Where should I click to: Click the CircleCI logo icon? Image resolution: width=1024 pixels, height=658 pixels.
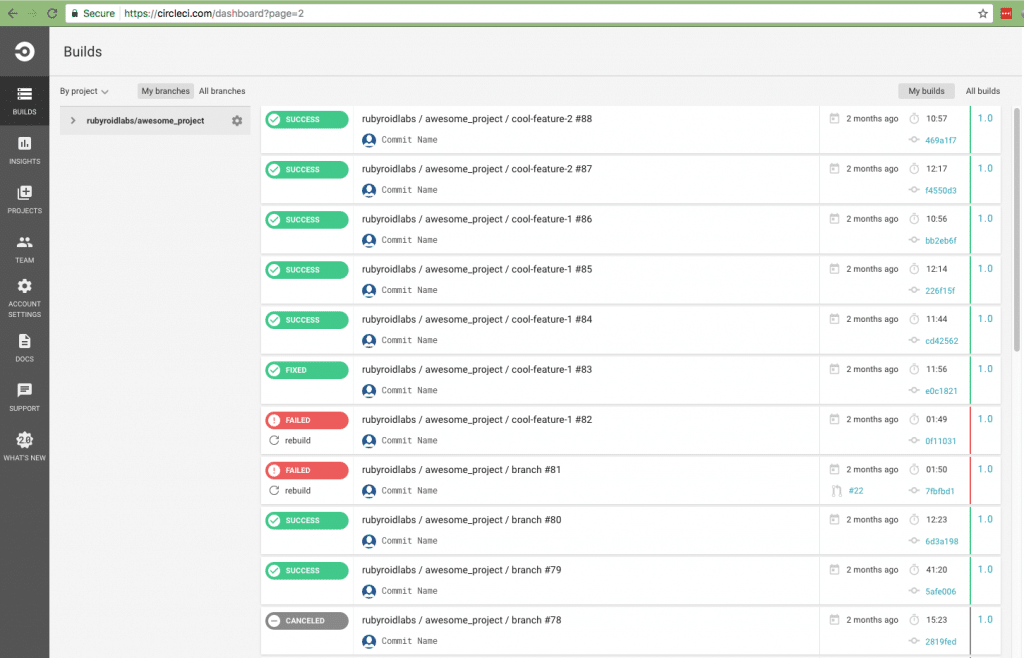[x=24, y=52]
